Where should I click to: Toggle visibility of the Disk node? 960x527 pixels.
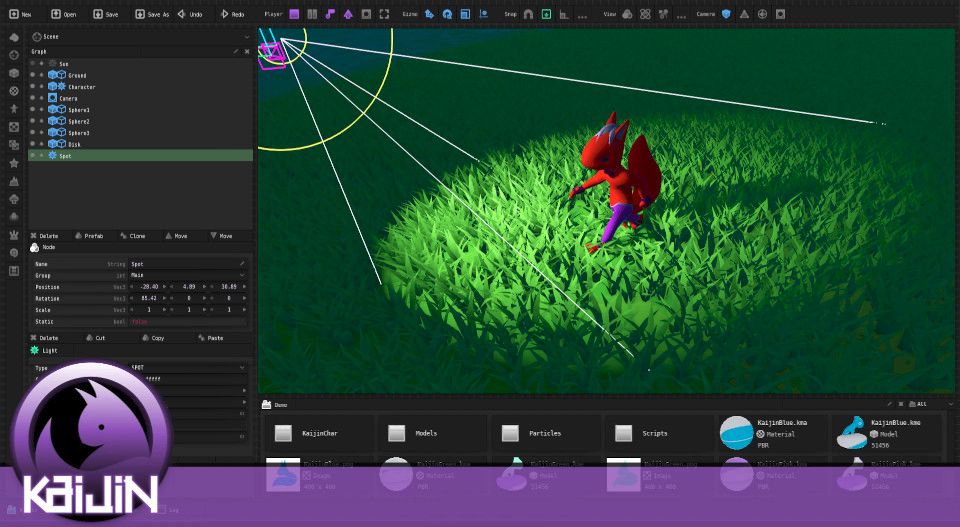point(32,144)
